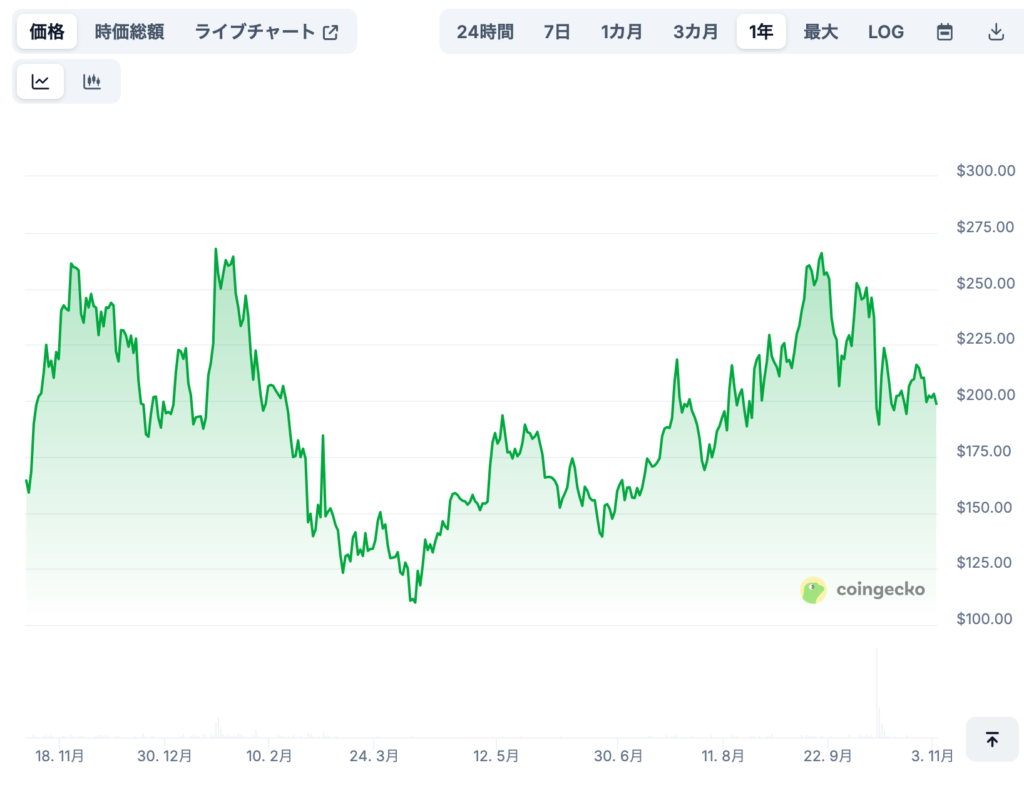Select the 1年 period button
Viewport: 1024px width, 785px height.
click(761, 31)
